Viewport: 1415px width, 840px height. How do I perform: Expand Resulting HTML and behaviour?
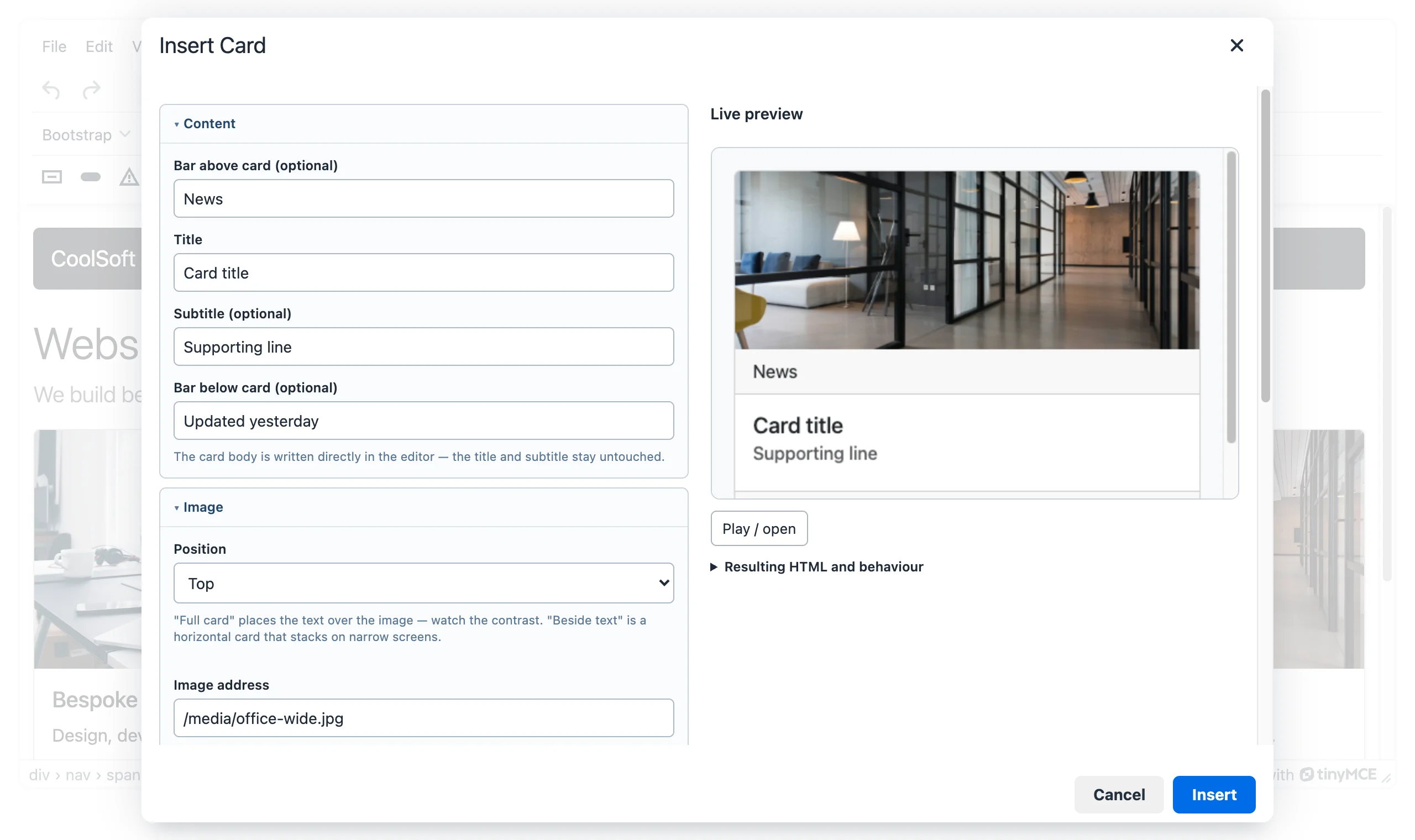817,566
